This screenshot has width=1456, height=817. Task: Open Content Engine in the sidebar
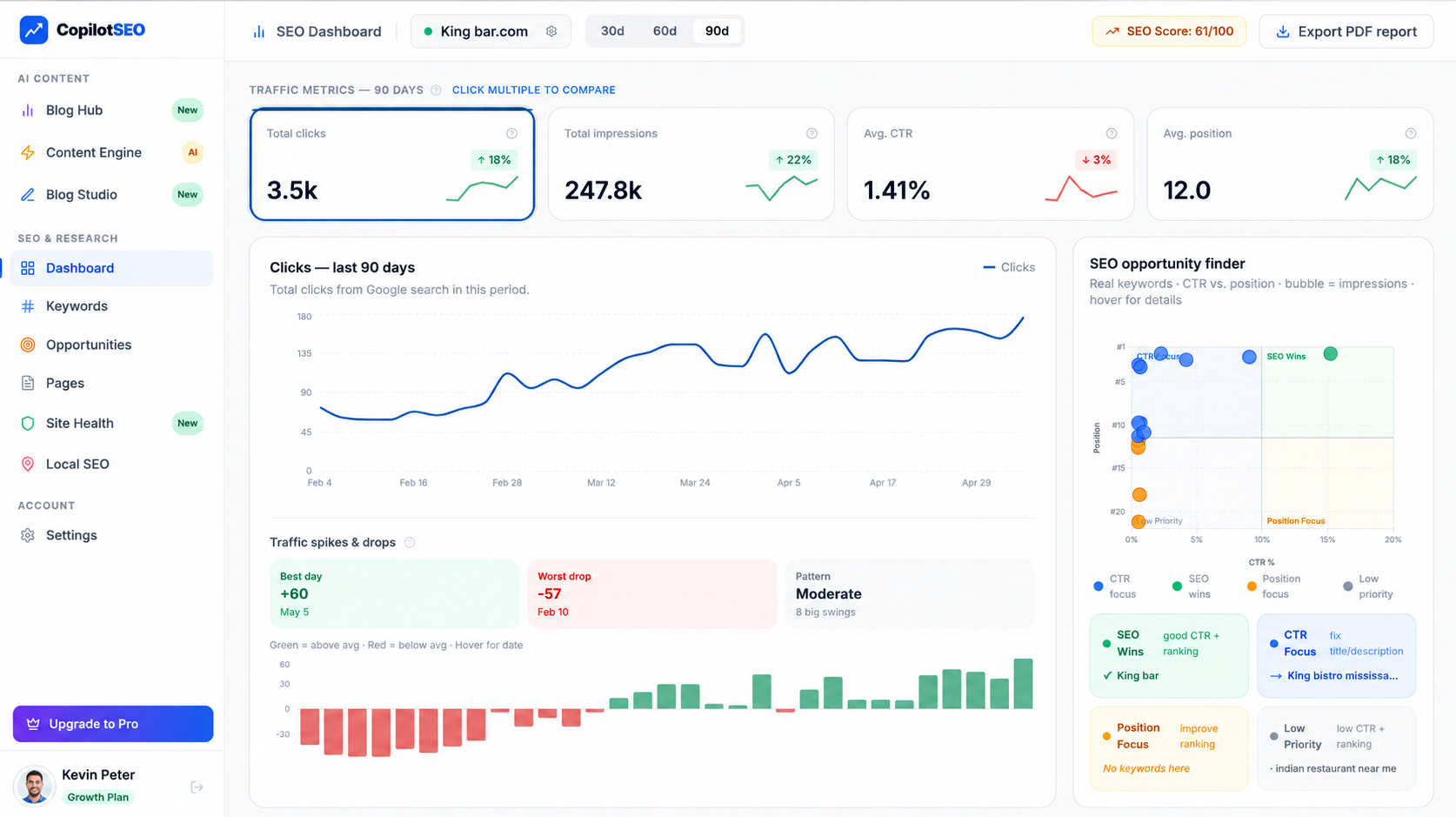click(111, 152)
